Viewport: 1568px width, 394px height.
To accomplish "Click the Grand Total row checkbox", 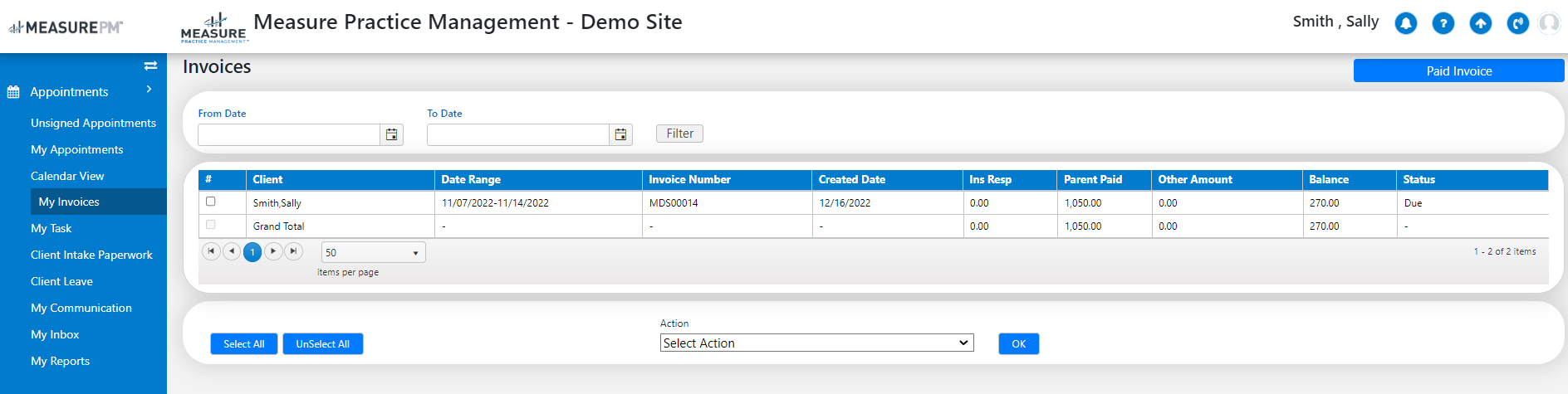I will point(210,225).
